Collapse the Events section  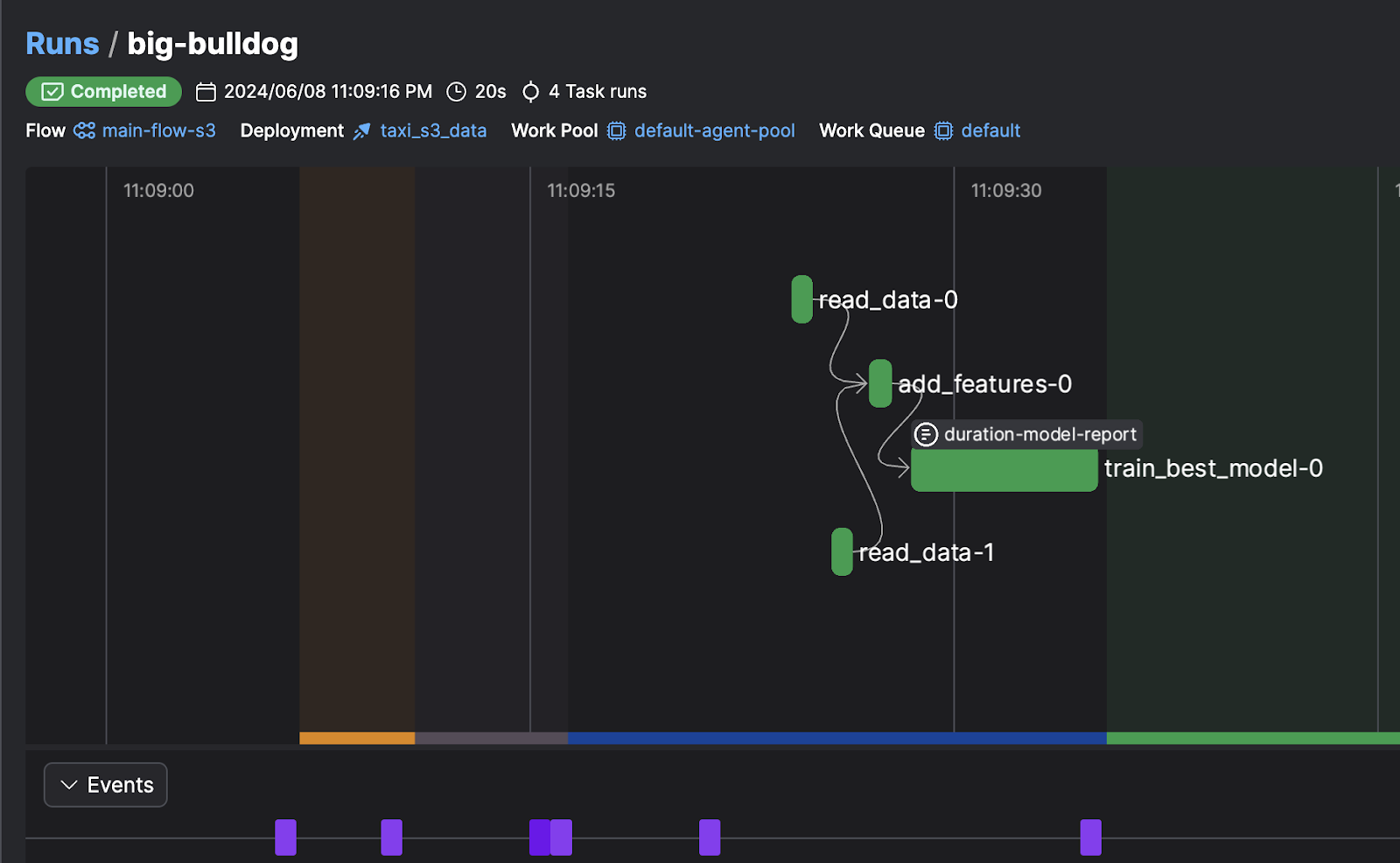(x=106, y=785)
